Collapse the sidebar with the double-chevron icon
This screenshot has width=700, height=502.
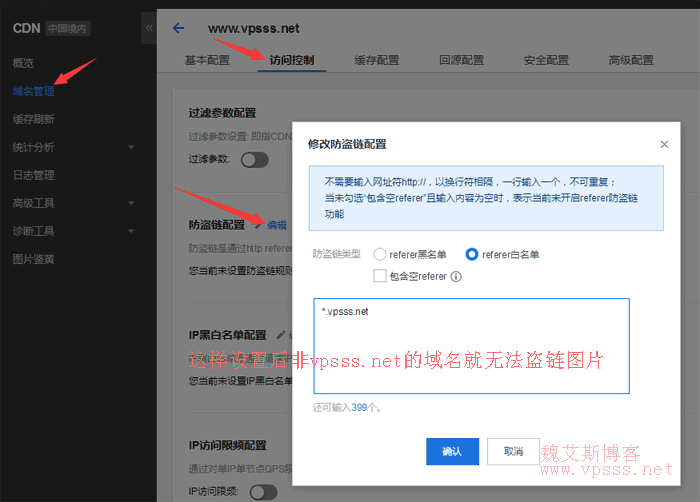tap(149, 28)
